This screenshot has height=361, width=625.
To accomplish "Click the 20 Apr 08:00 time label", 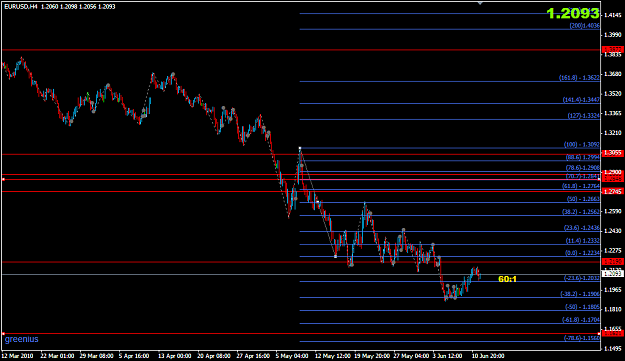I will point(214,356).
